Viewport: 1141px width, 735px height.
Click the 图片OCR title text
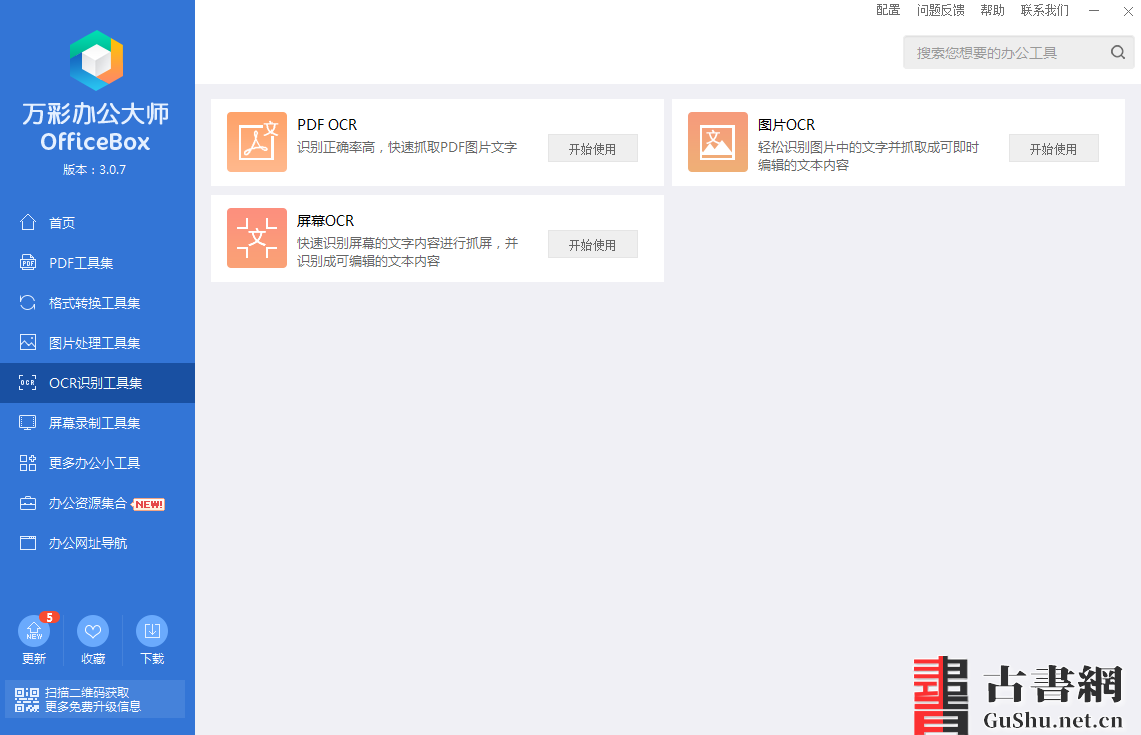point(787,124)
